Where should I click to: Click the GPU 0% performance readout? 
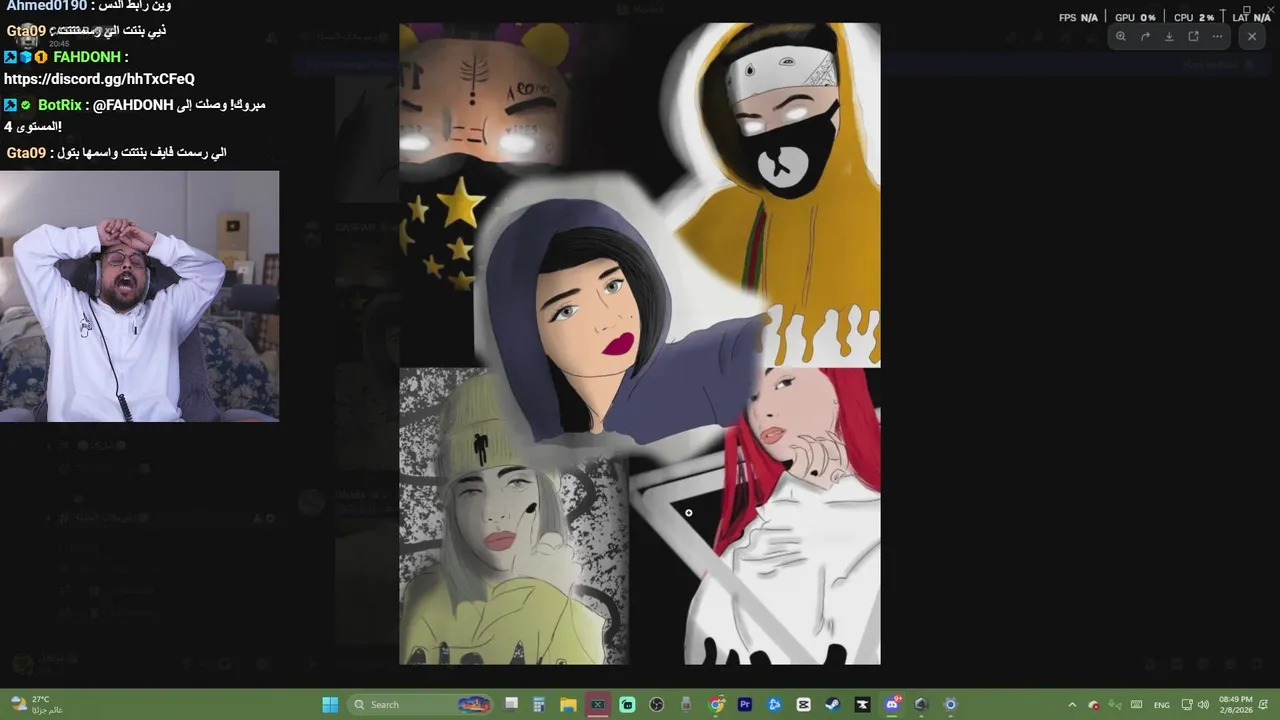[1135, 18]
